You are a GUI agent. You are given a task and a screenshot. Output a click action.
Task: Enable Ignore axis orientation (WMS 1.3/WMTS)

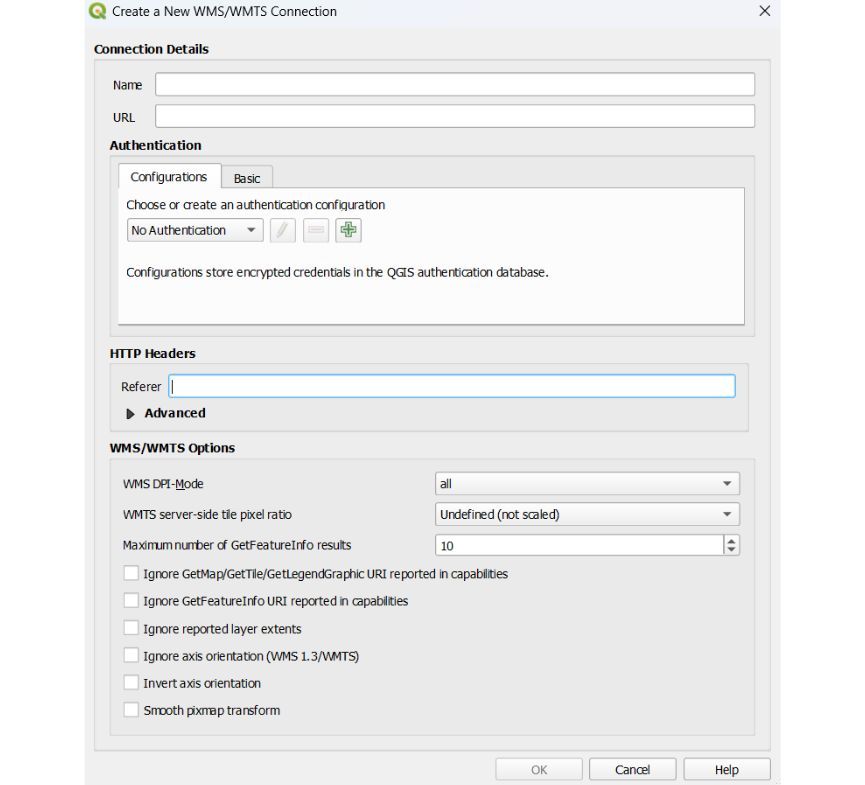coord(131,656)
